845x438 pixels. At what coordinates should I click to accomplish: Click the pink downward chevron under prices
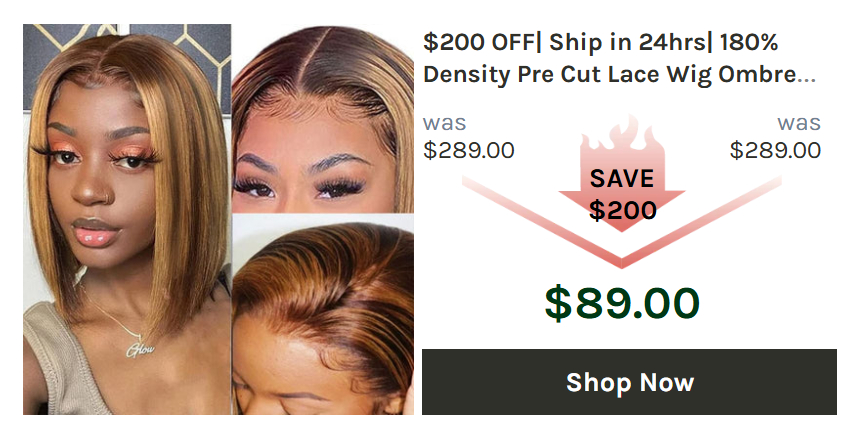click(x=622, y=222)
